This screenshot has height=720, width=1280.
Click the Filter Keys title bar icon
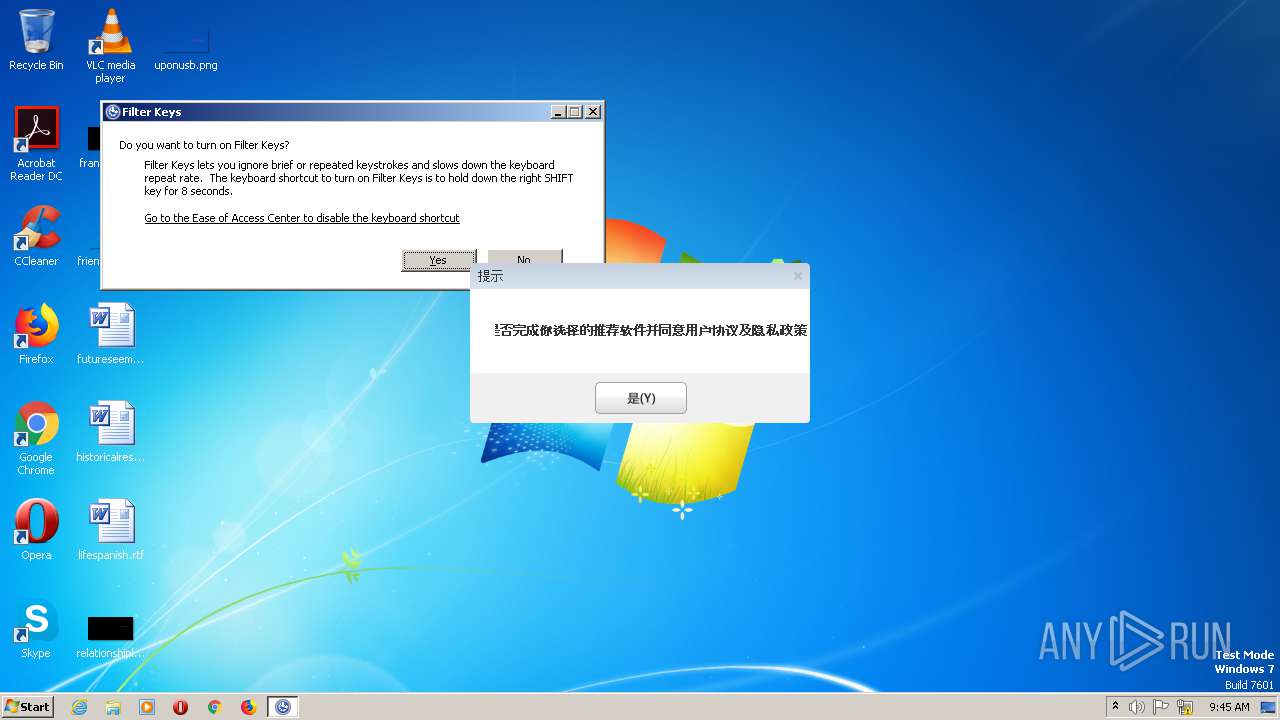[x=113, y=112]
